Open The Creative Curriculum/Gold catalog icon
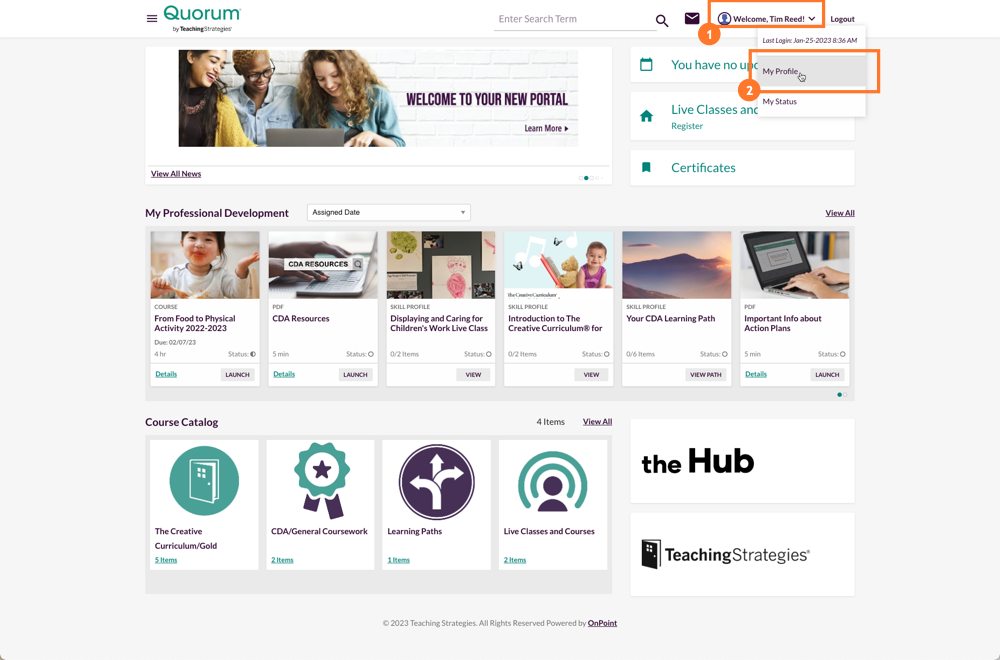 tap(204, 481)
